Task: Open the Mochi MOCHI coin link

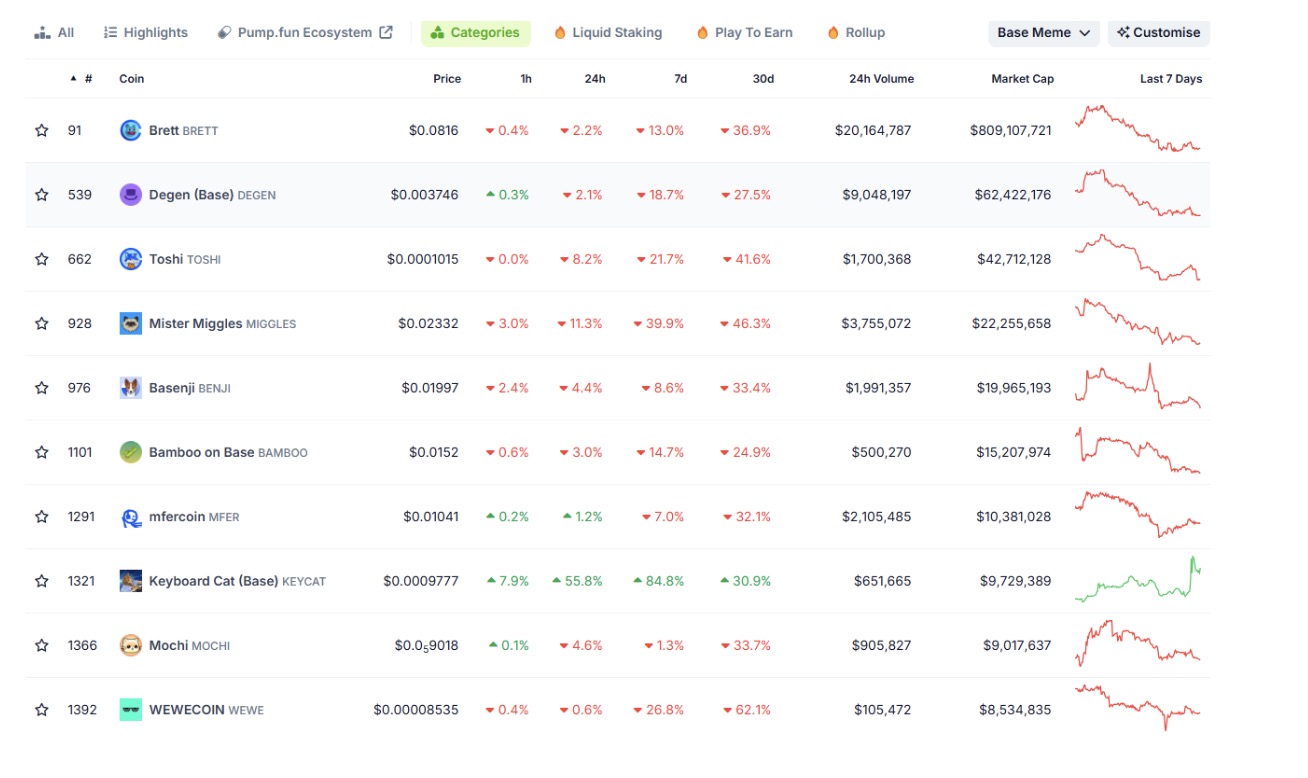Action: click(x=189, y=645)
